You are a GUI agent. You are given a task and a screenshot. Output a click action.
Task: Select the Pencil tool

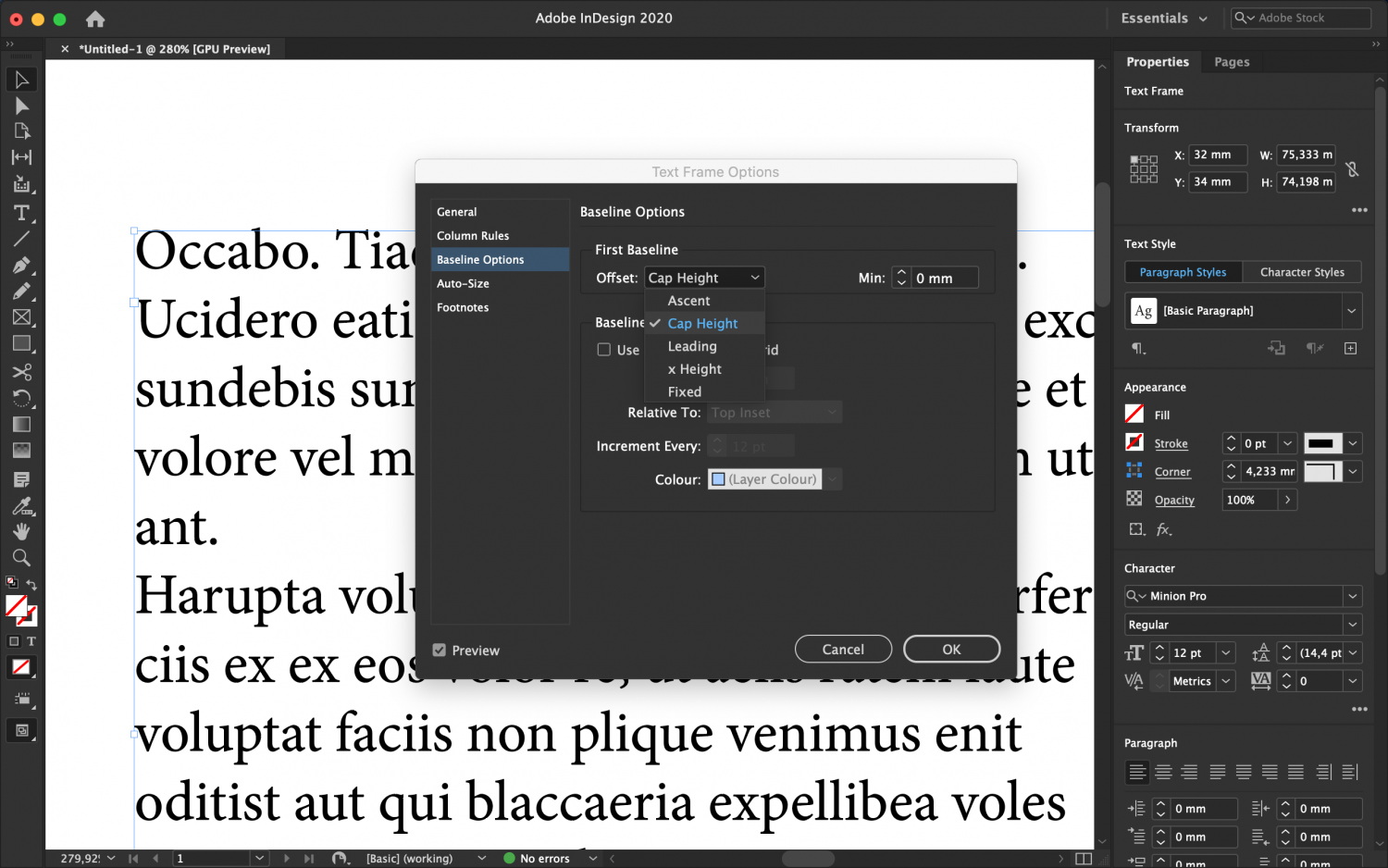tap(21, 291)
